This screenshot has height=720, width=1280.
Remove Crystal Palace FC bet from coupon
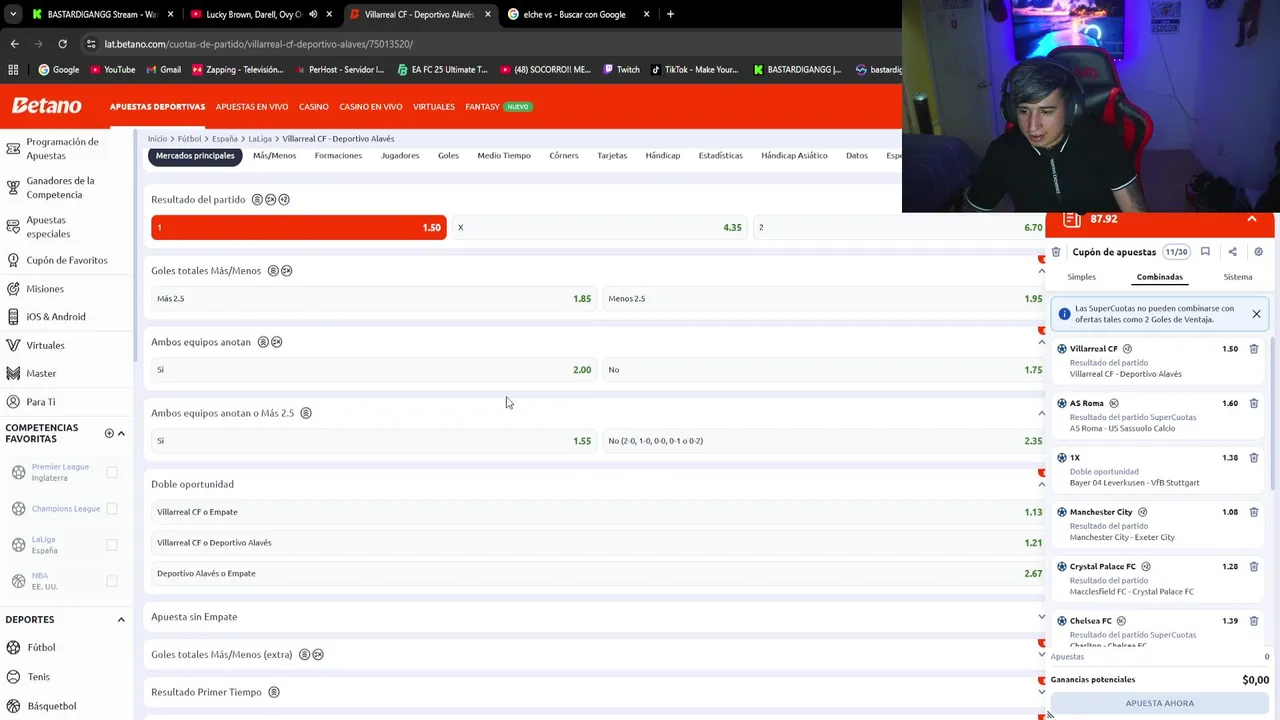1254,566
